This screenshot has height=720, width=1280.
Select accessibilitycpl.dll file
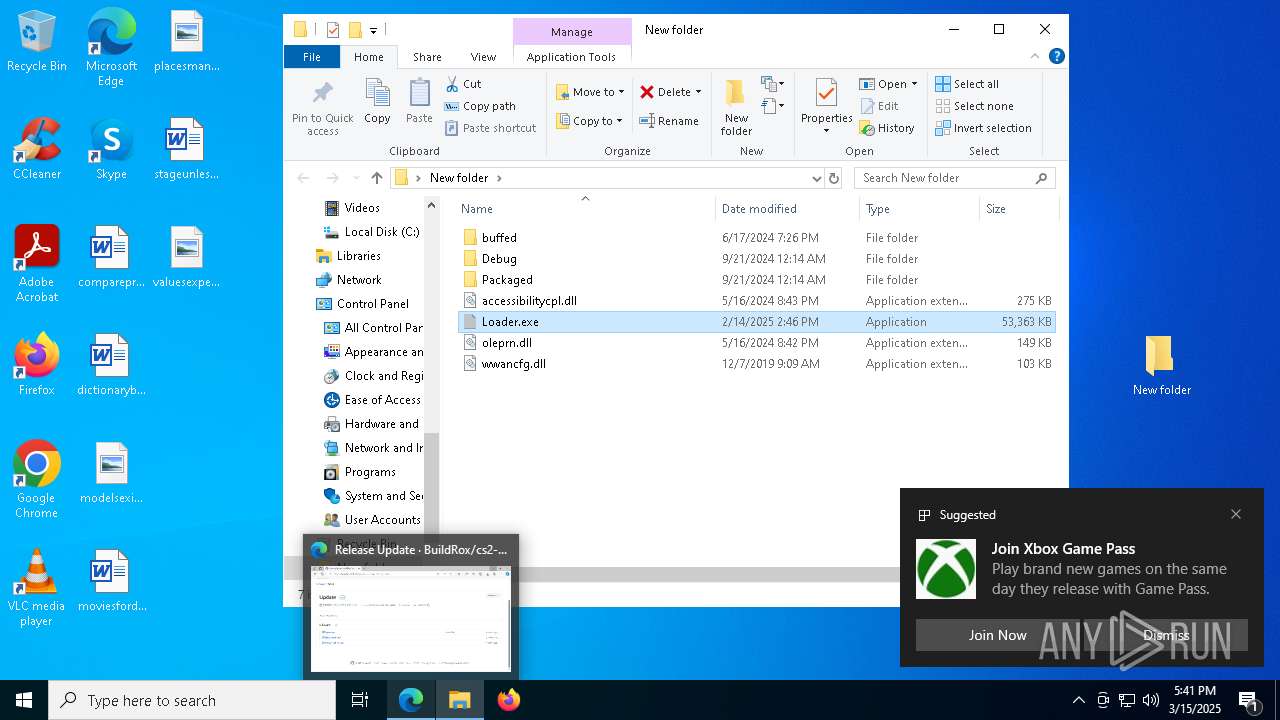tap(756, 301)
